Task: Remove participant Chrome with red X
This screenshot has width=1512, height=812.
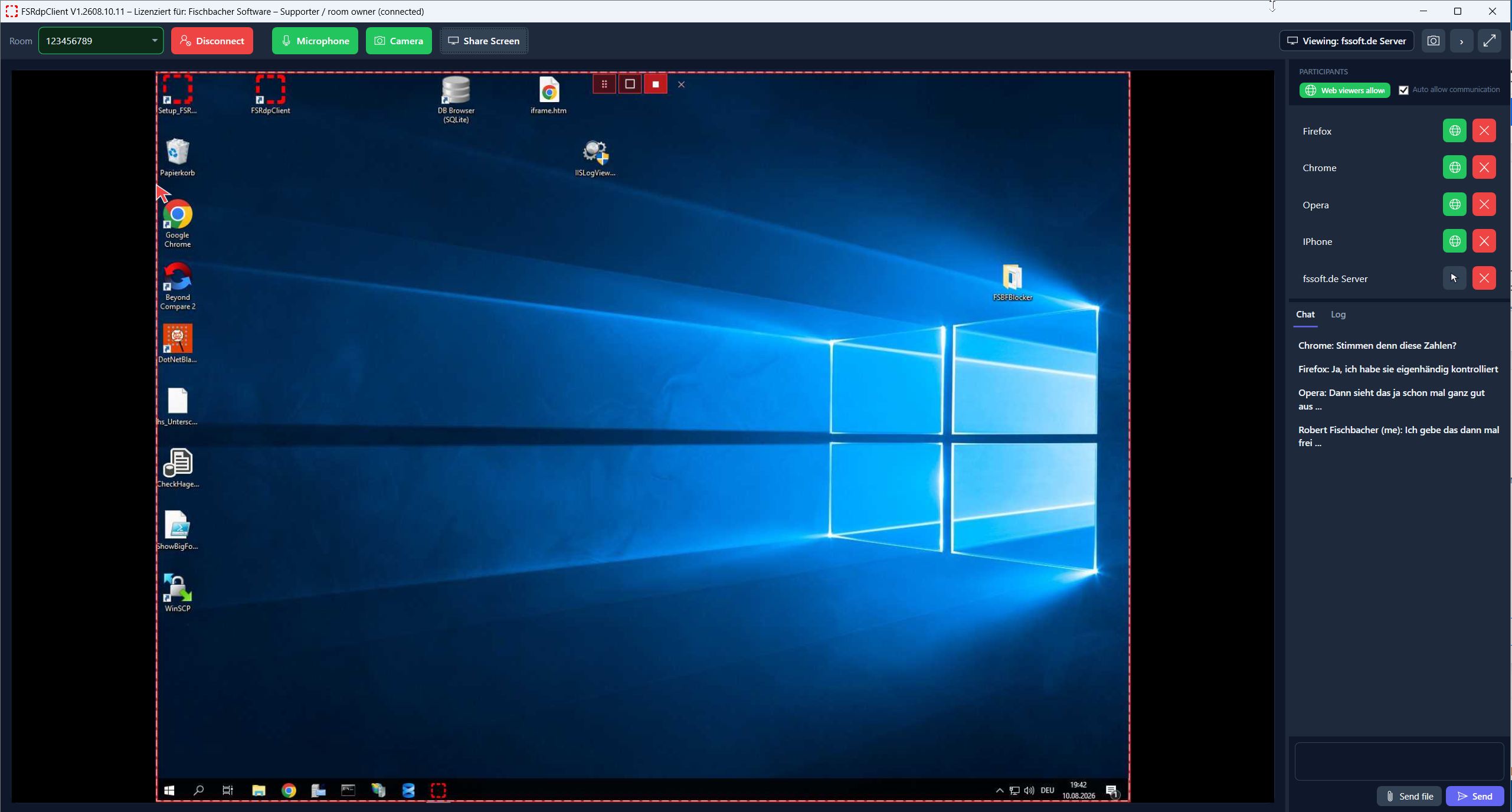Action: (1484, 168)
